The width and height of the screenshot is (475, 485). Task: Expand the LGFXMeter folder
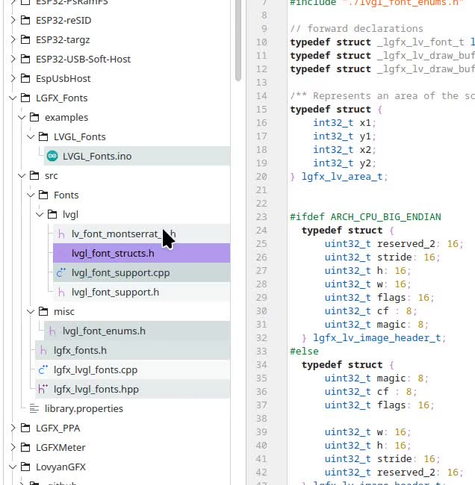[x=13, y=447]
